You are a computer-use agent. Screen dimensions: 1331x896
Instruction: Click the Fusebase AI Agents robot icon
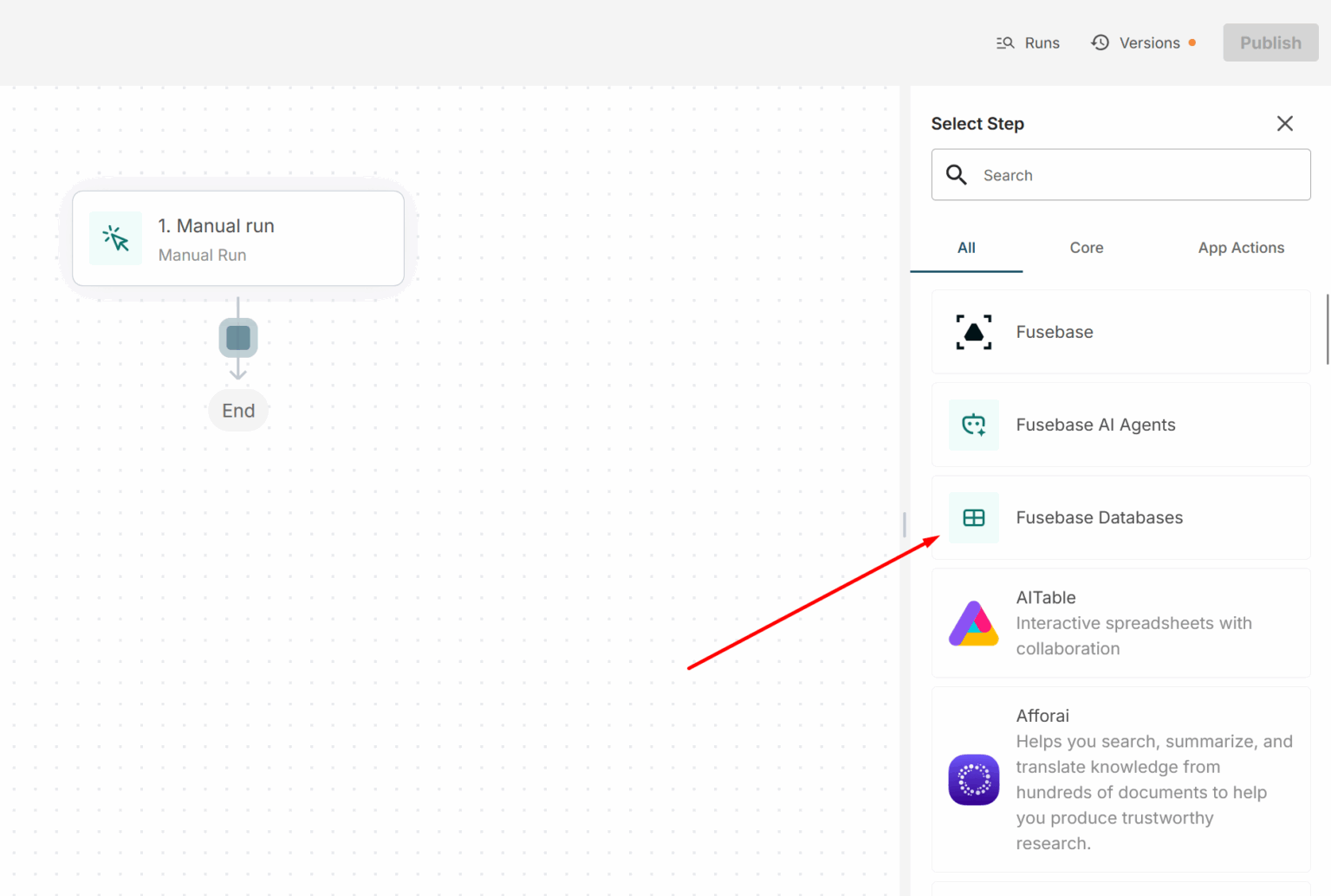973,425
